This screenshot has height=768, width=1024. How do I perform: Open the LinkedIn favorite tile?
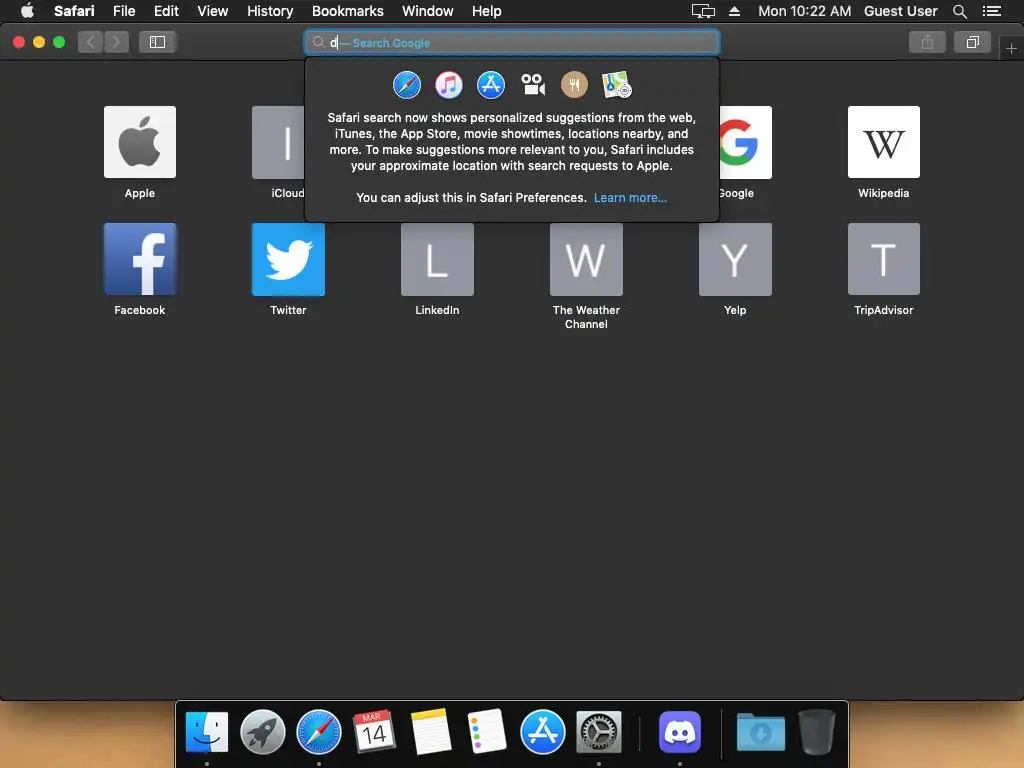(x=437, y=259)
